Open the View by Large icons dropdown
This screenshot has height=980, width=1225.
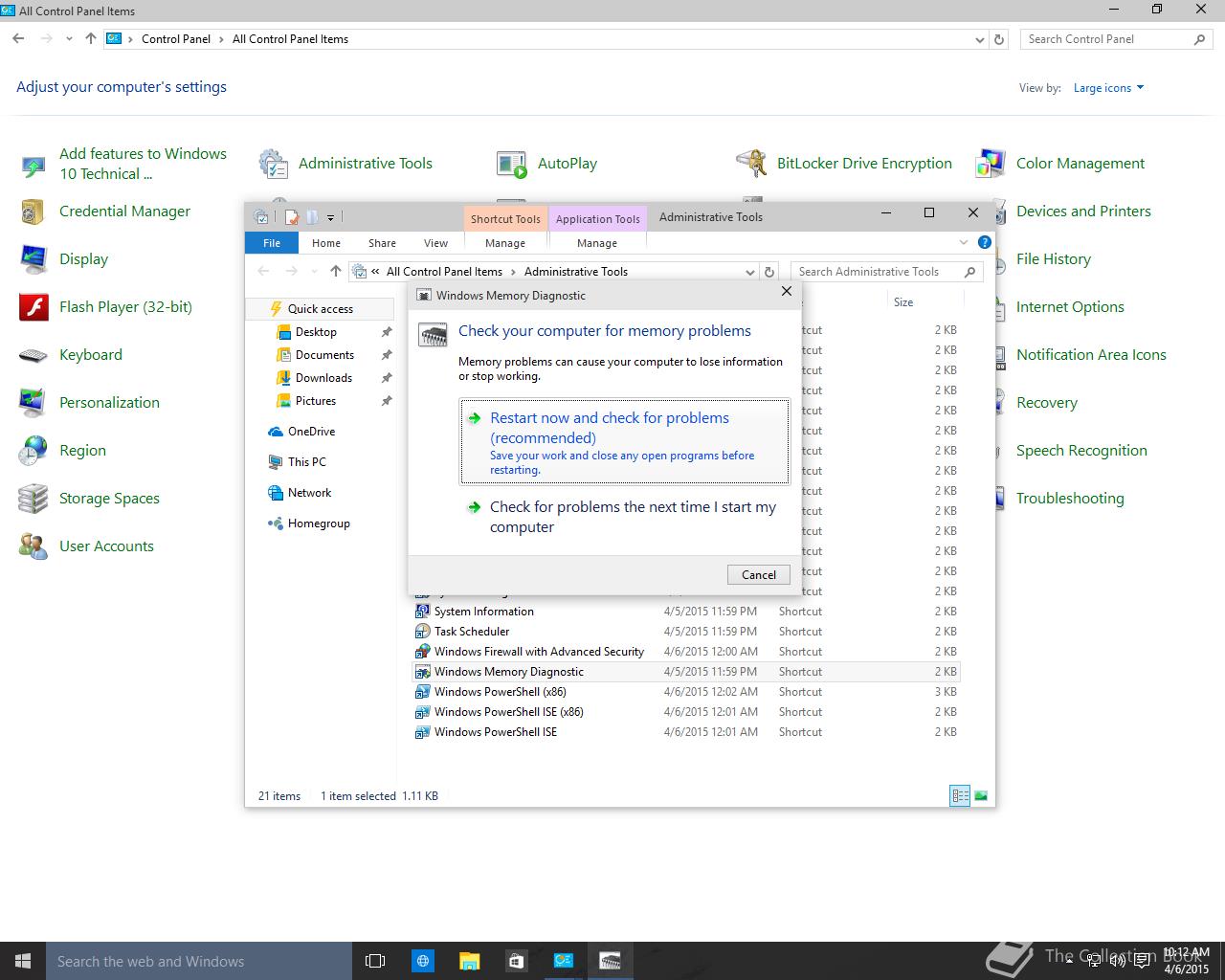(x=1108, y=88)
